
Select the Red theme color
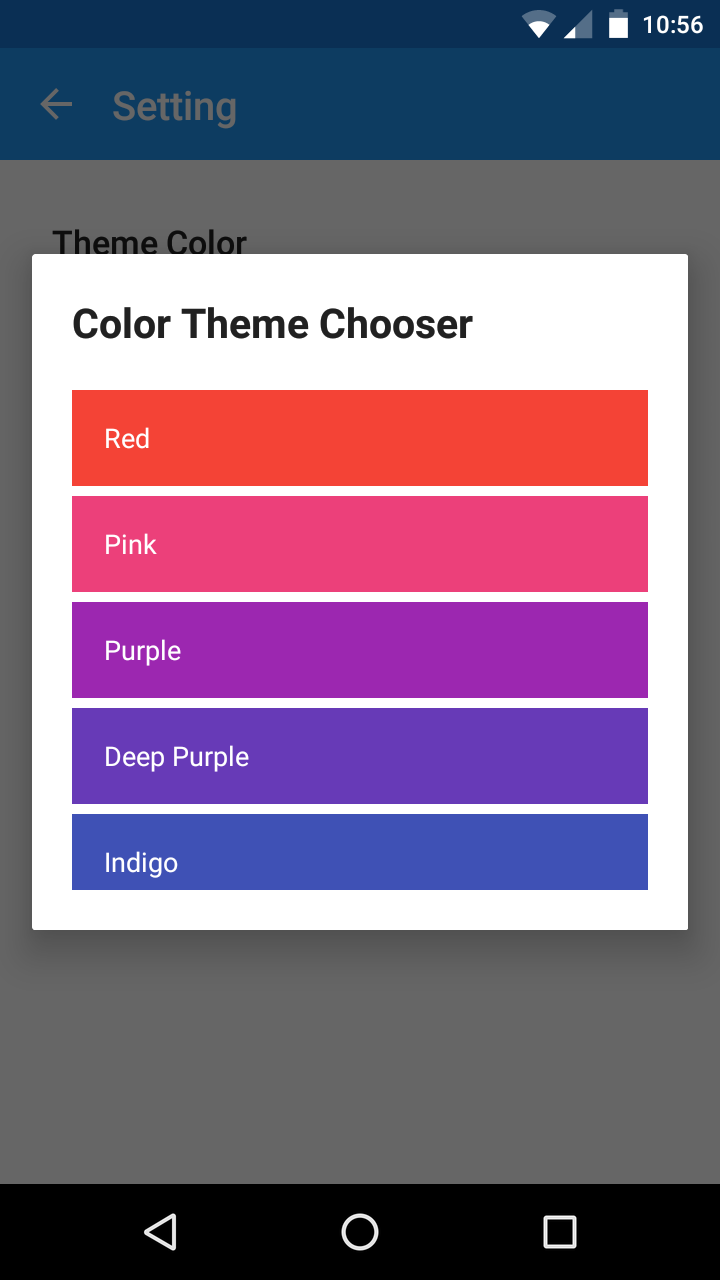[x=360, y=438]
